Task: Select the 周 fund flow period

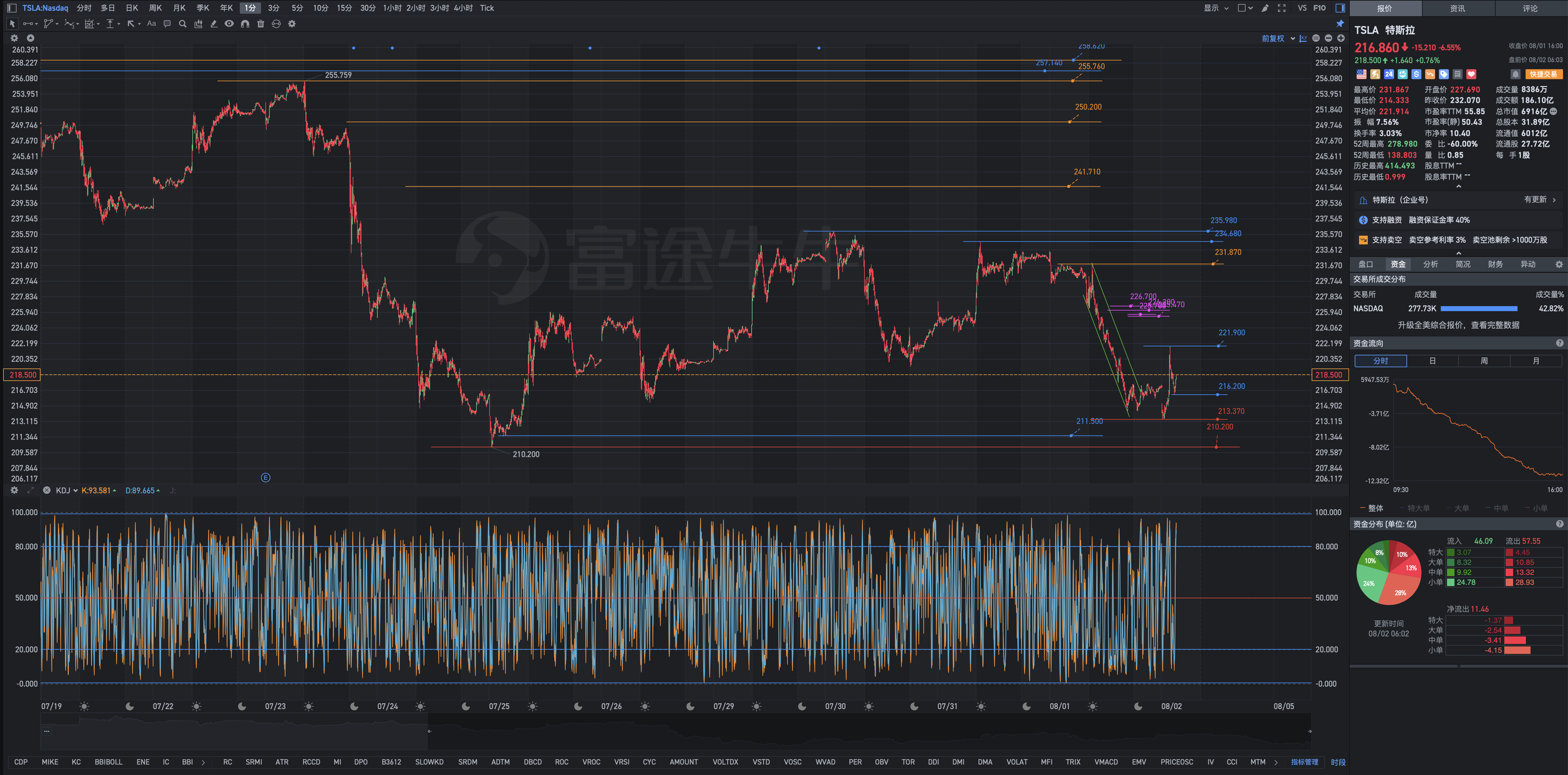Action: pyautogui.click(x=1484, y=361)
